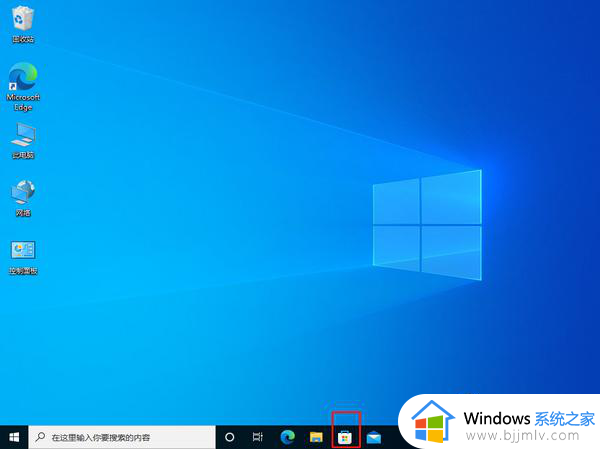Open Task View from the taskbar

[x=258, y=437]
